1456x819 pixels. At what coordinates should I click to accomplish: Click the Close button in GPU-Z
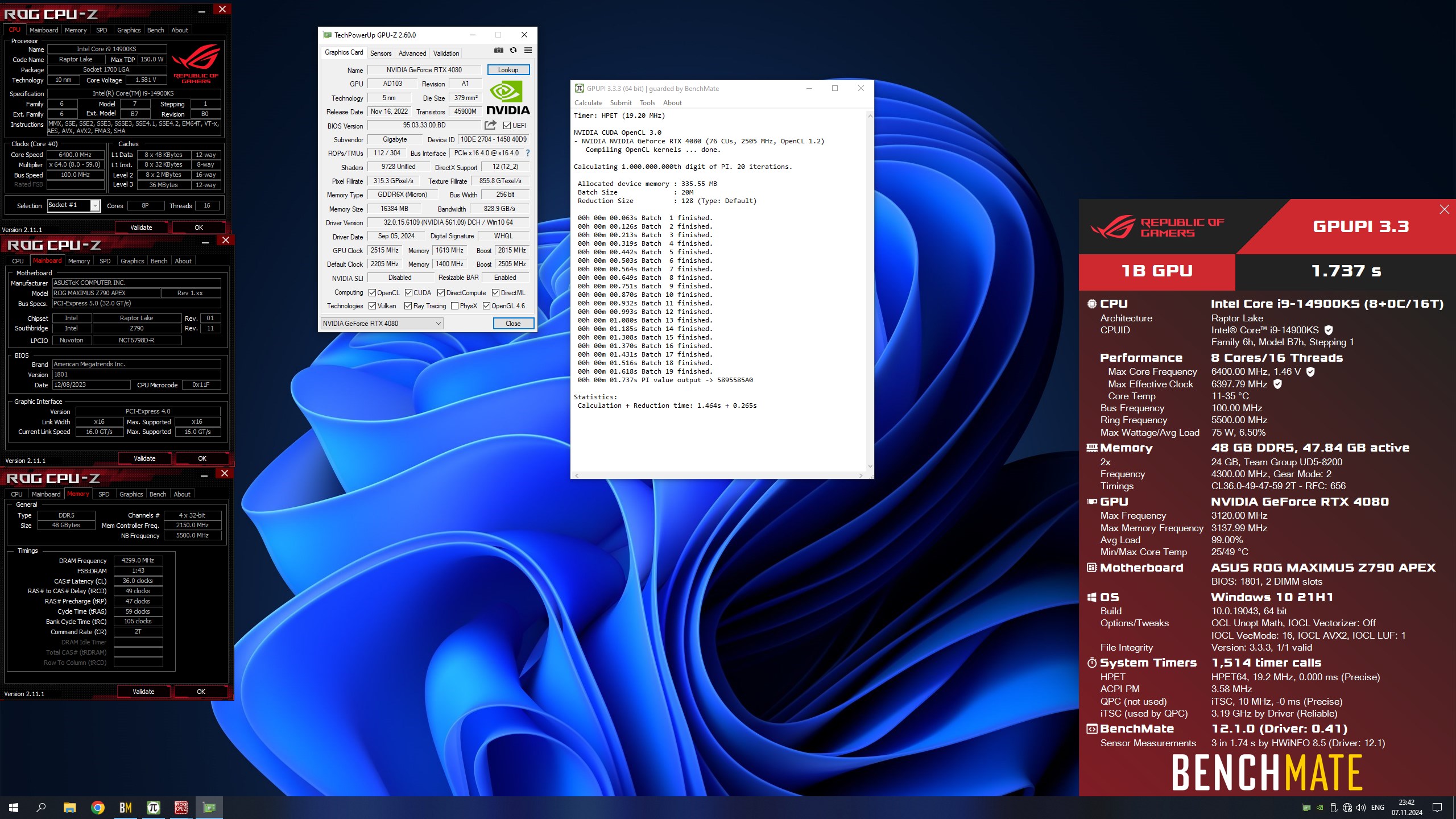pyautogui.click(x=513, y=324)
